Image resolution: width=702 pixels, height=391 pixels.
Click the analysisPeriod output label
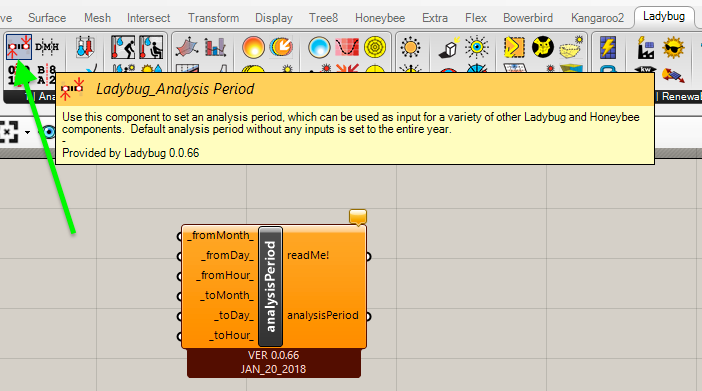click(x=323, y=315)
